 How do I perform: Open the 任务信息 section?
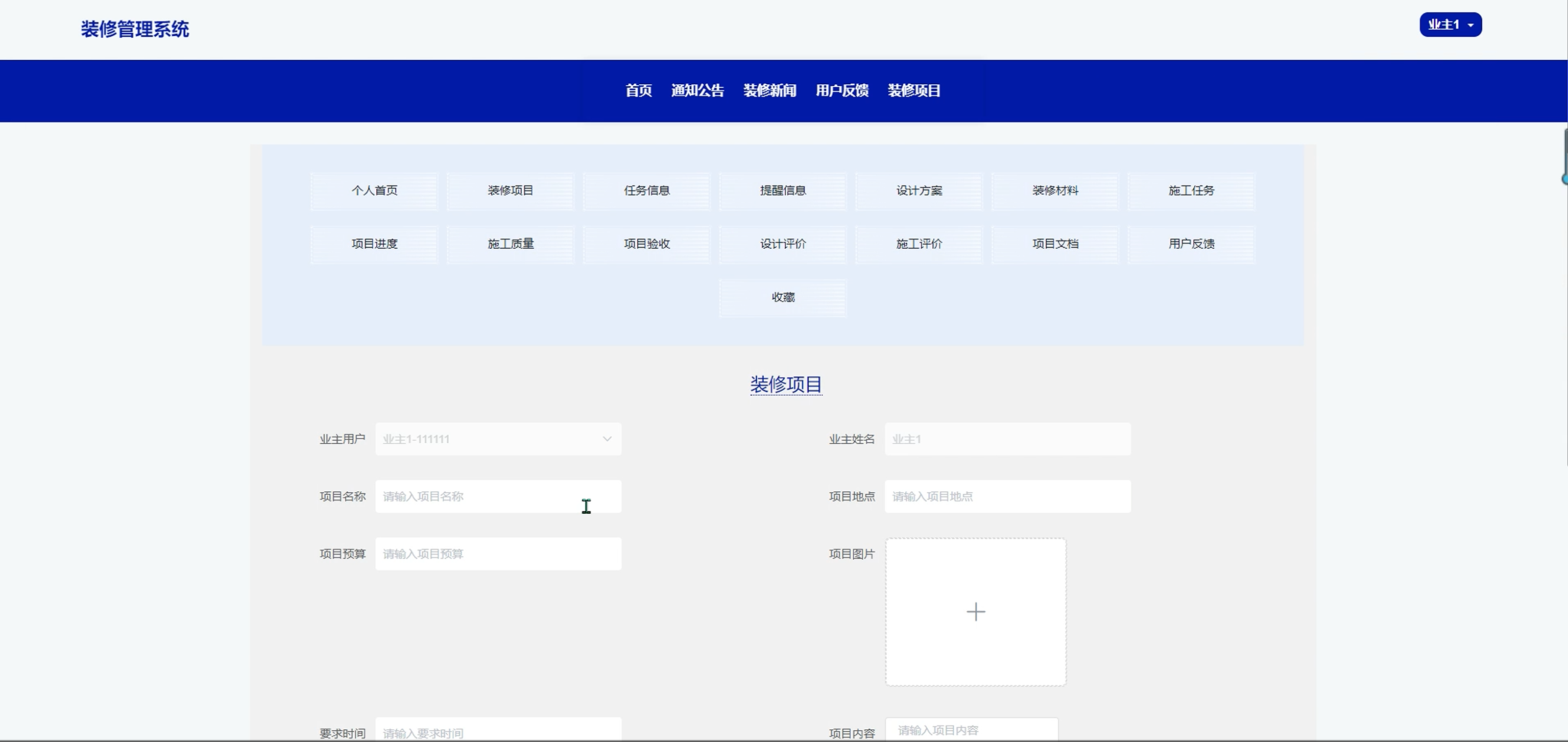pos(646,190)
